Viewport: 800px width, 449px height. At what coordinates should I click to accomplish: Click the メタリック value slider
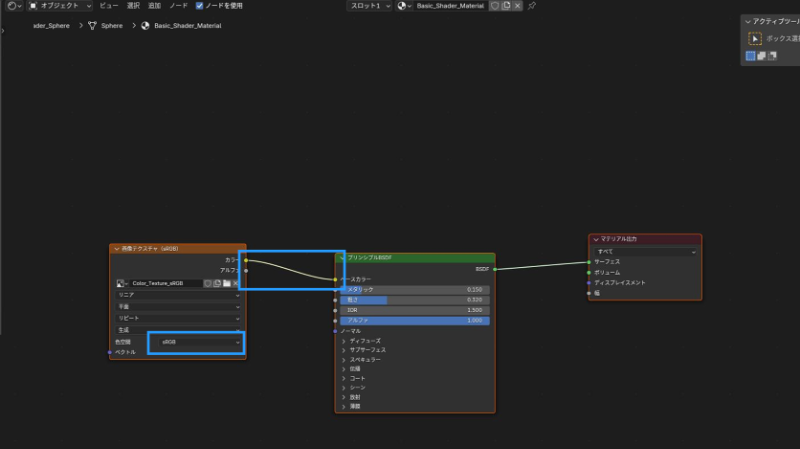coord(415,290)
